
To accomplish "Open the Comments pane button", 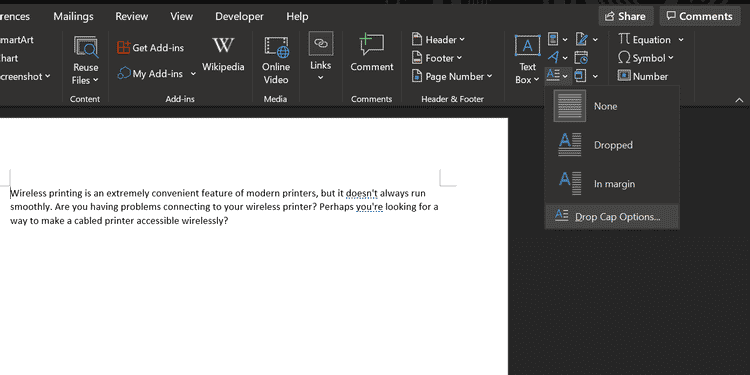I will 699,16.
